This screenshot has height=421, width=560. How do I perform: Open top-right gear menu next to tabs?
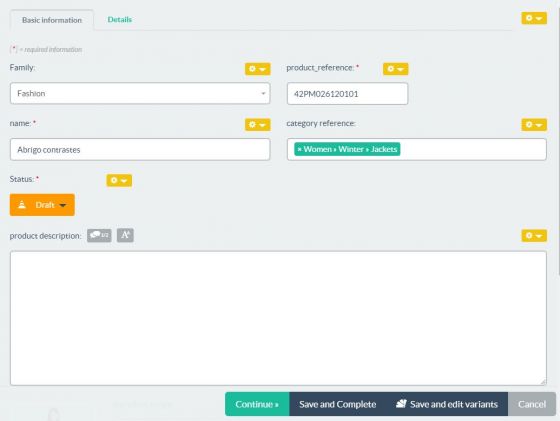click(534, 18)
